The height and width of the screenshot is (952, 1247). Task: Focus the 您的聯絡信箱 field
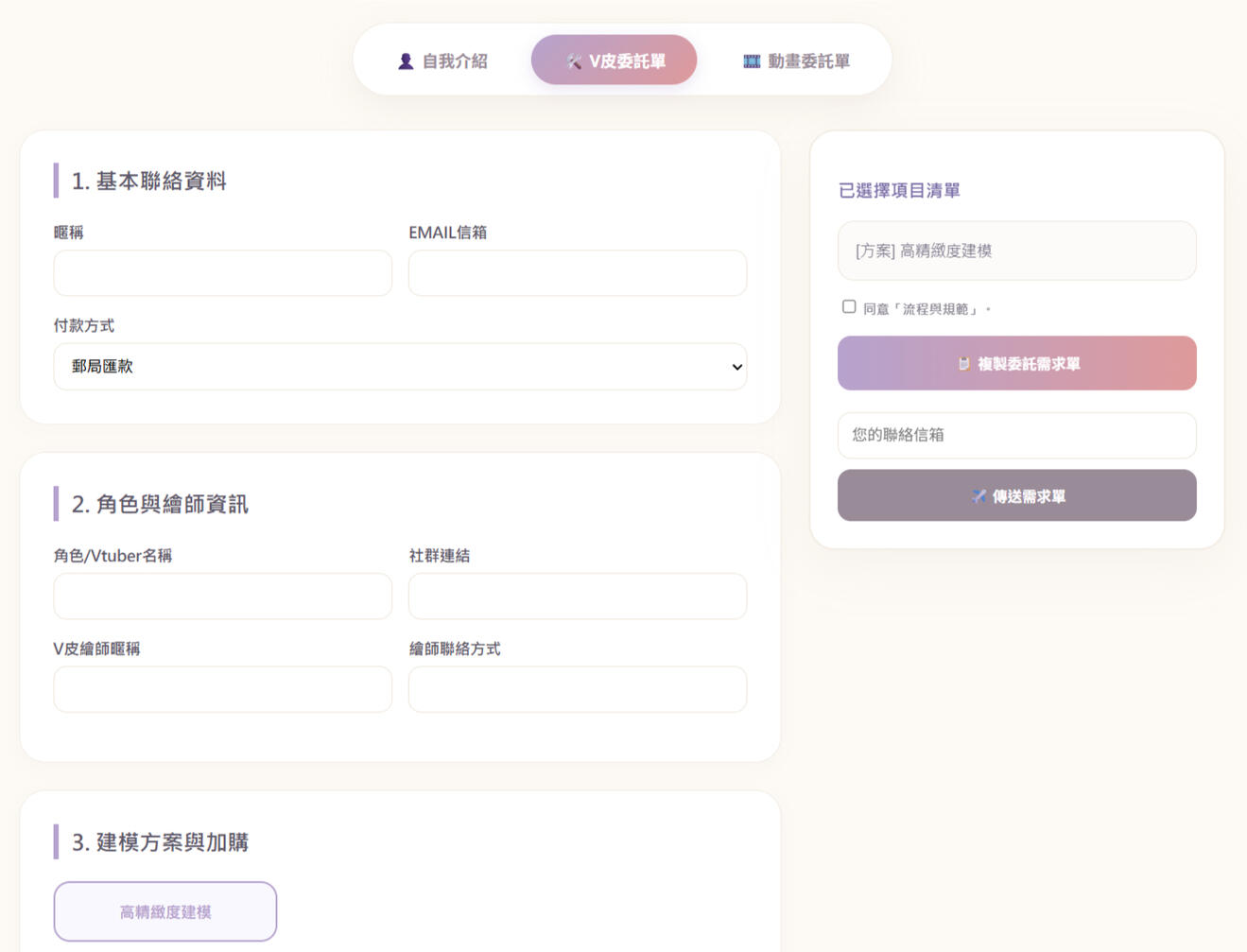click(x=1017, y=435)
